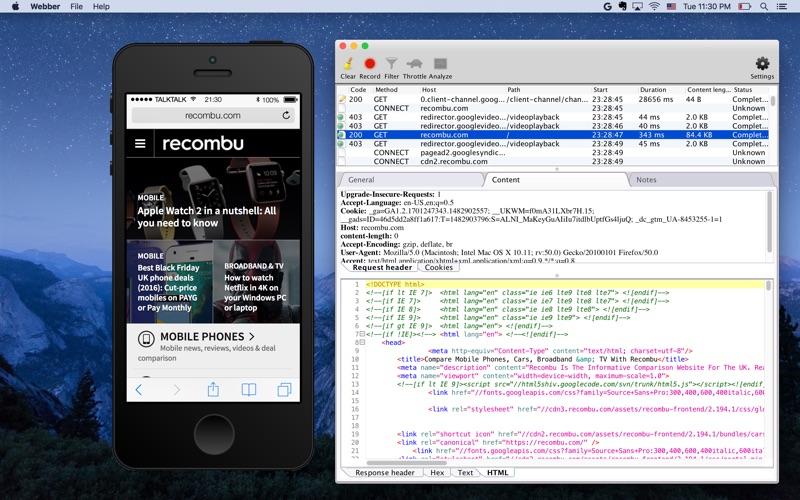Open the Filter funnel tool
The width and height of the screenshot is (800, 500).
point(391,64)
